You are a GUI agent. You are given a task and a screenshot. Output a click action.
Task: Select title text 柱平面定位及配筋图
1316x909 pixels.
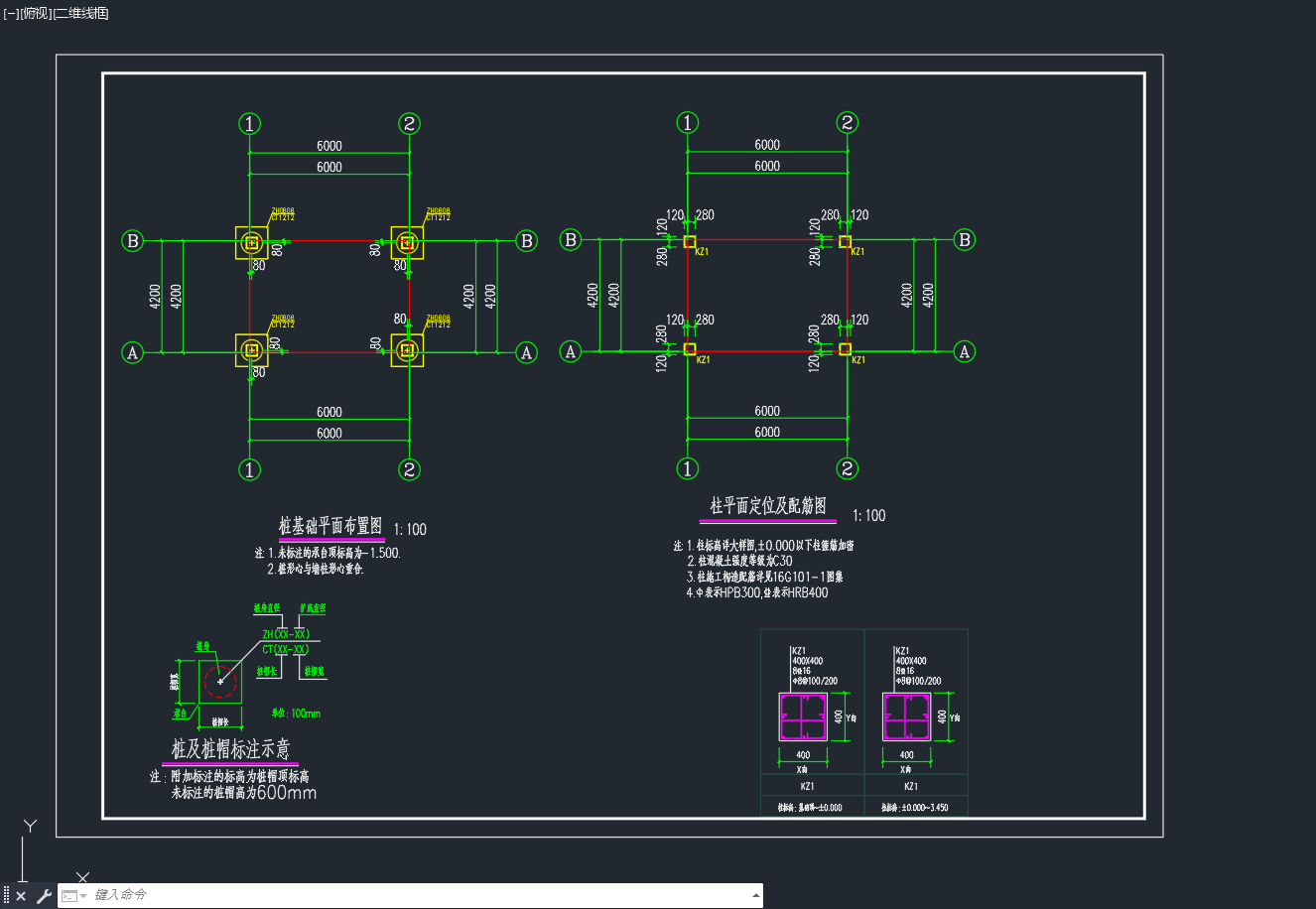pos(768,506)
